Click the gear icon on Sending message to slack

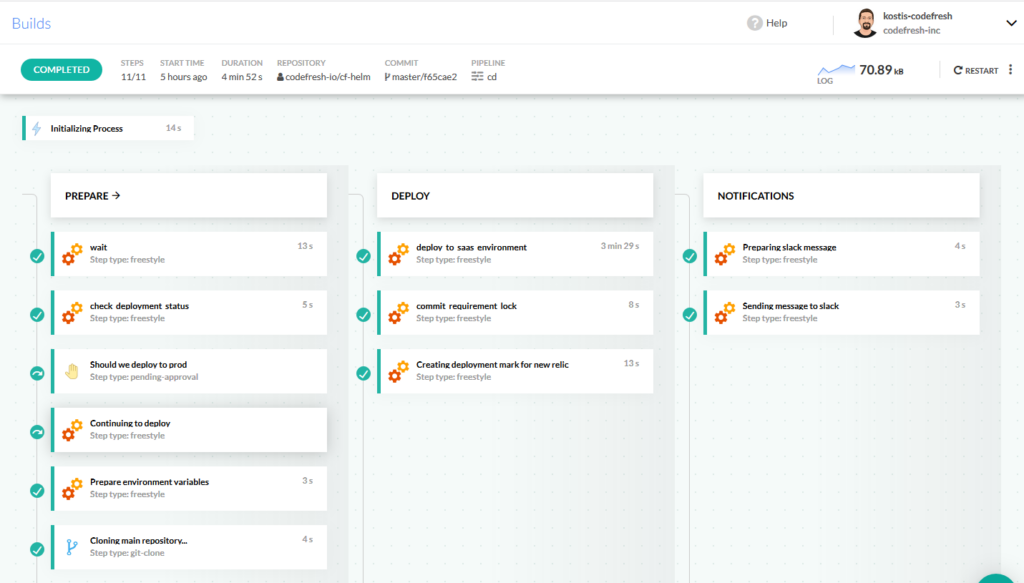pos(725,312)
